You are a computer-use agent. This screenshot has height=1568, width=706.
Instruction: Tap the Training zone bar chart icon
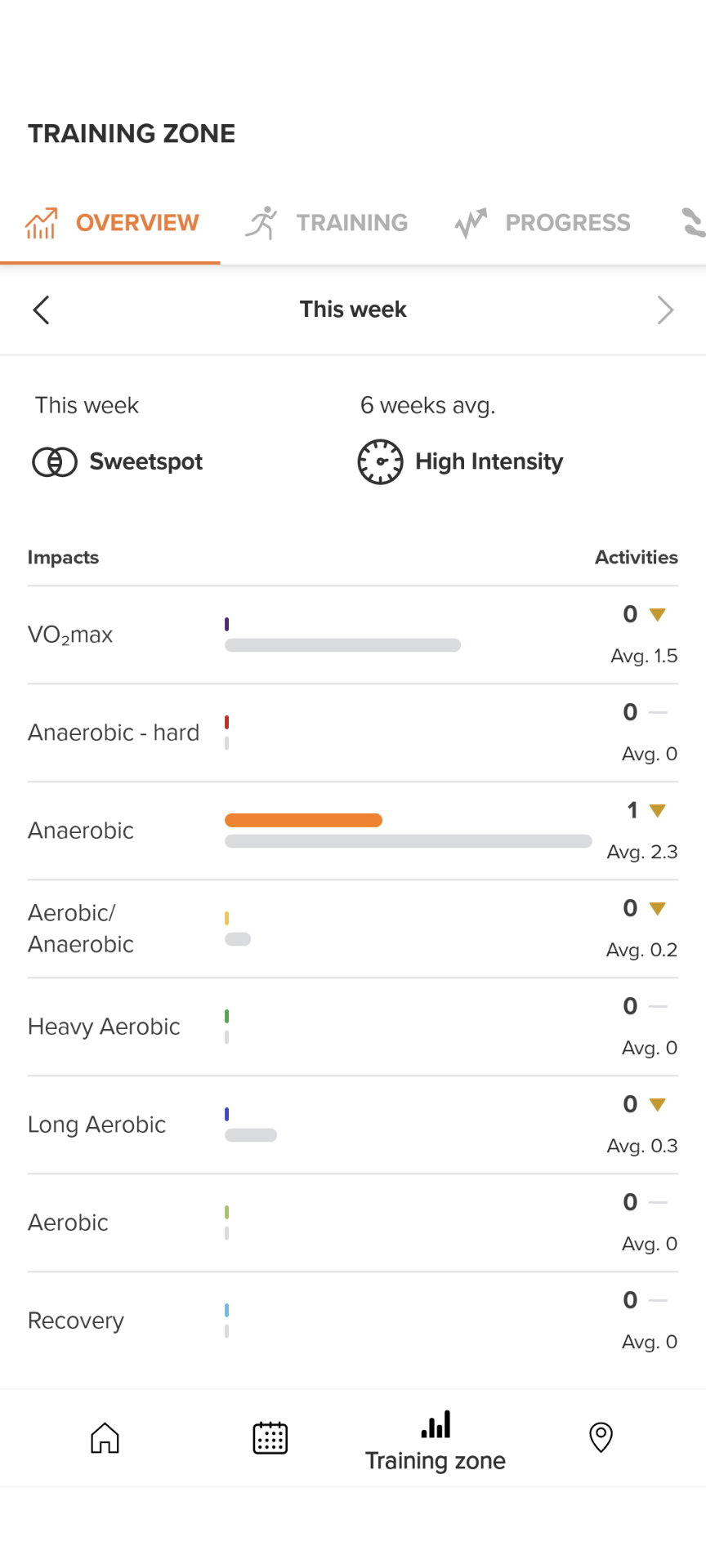click(436, 1425)
